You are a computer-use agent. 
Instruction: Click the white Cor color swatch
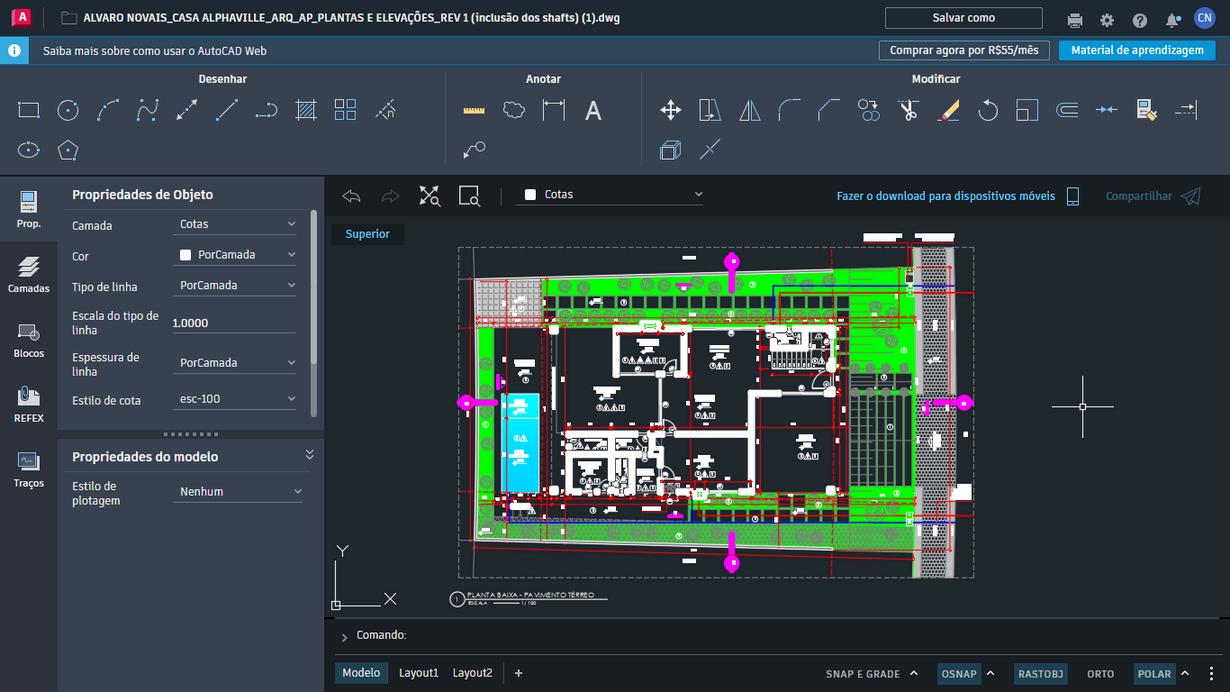pos(185,255)
